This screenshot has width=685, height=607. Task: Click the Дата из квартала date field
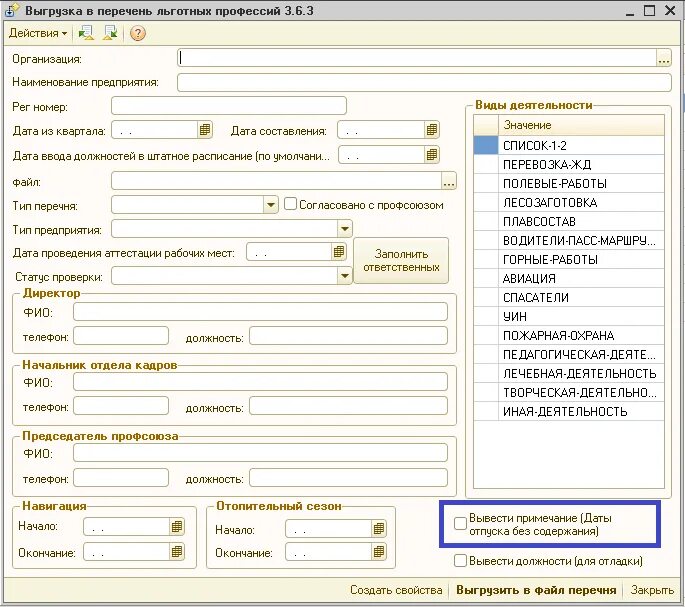(154, 130)
